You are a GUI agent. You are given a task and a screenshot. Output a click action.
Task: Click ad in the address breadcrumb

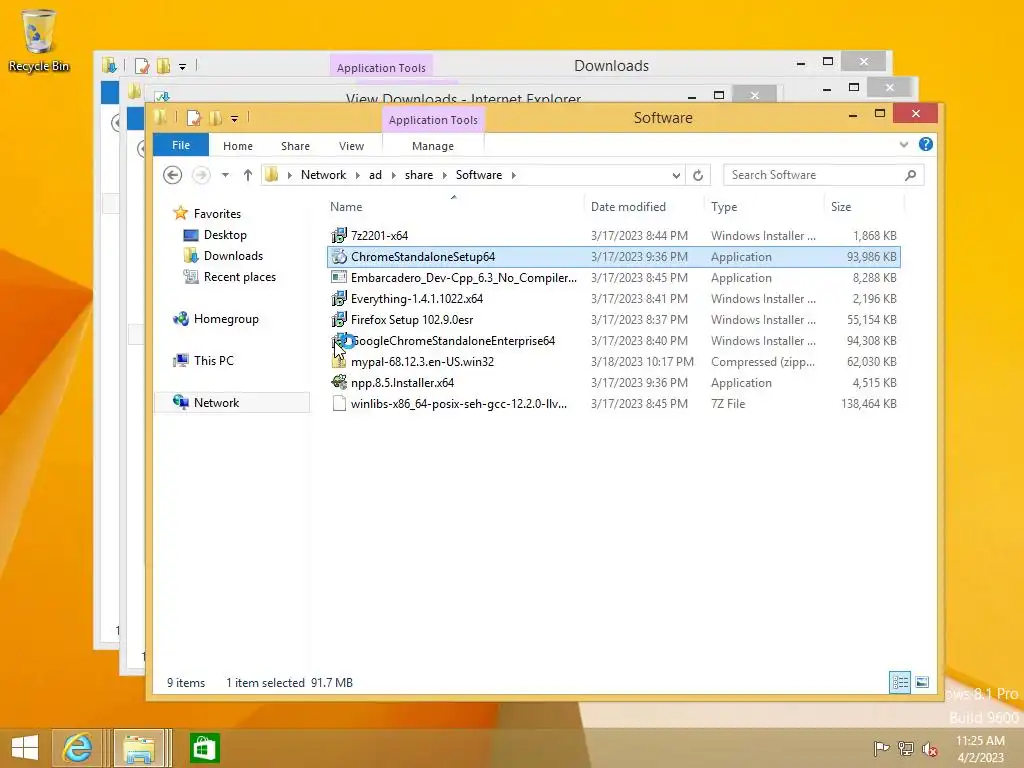pyautogui.click(x=375, y=175)
